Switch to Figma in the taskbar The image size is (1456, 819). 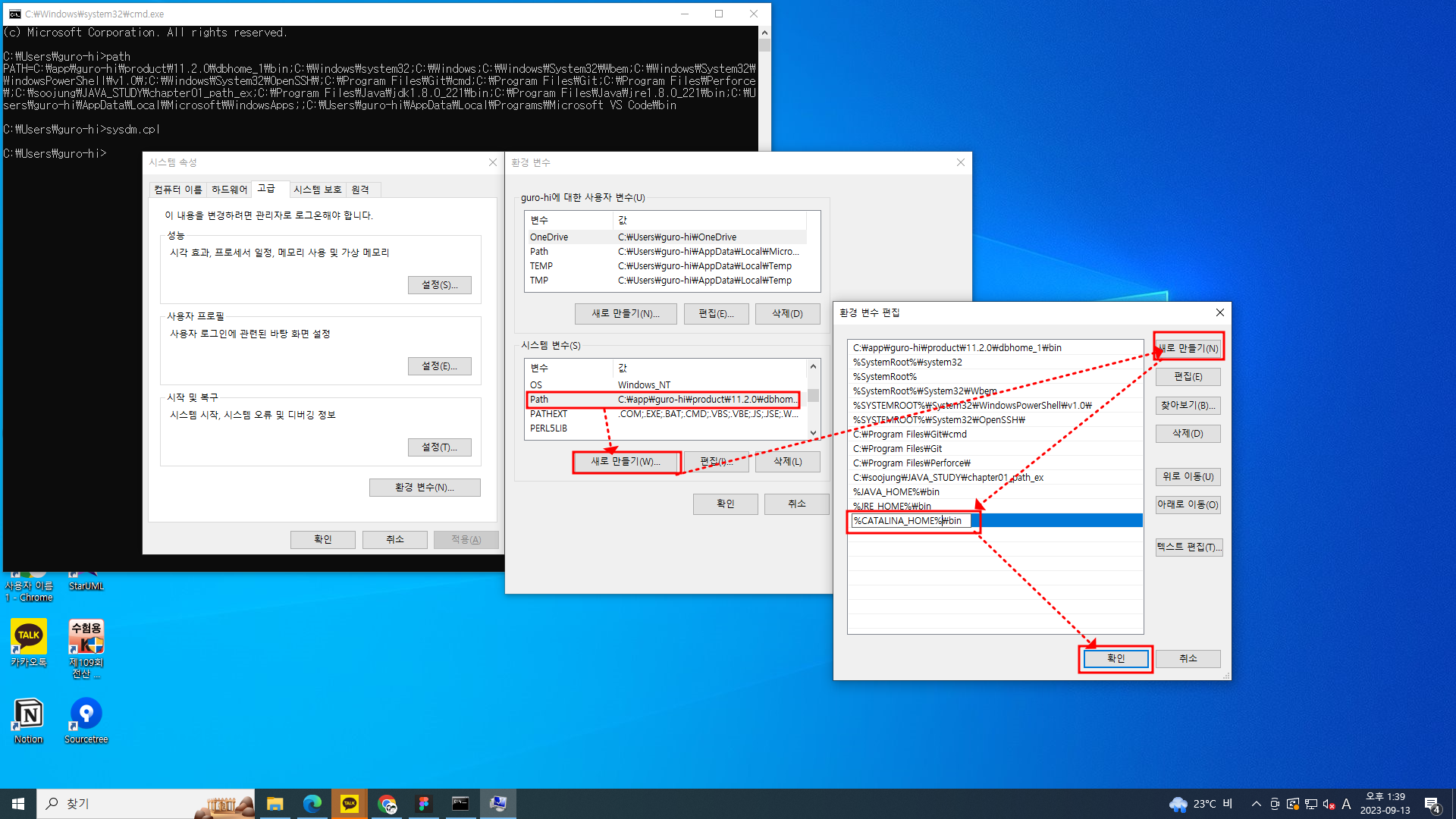[423, 804]
